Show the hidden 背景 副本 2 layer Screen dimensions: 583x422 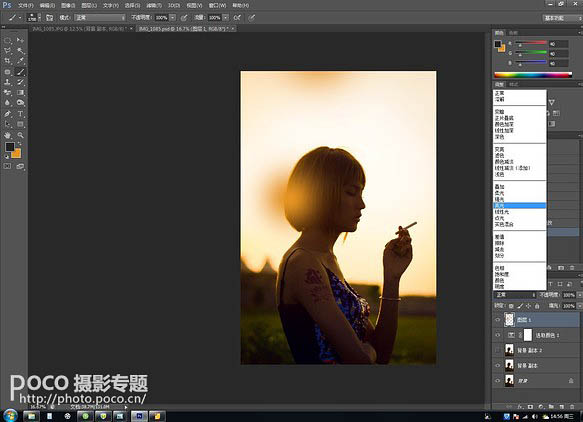497,350
